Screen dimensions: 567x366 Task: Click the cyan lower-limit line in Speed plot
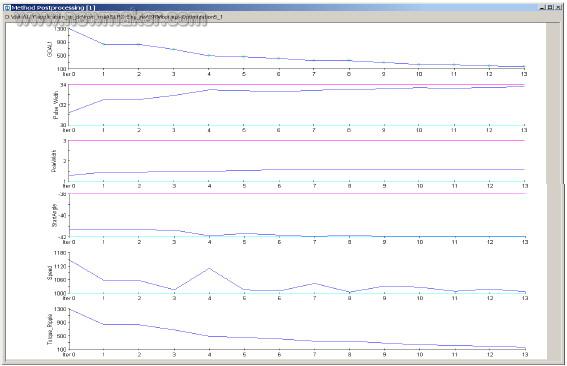pyautogui.click(x=297, y=293)
